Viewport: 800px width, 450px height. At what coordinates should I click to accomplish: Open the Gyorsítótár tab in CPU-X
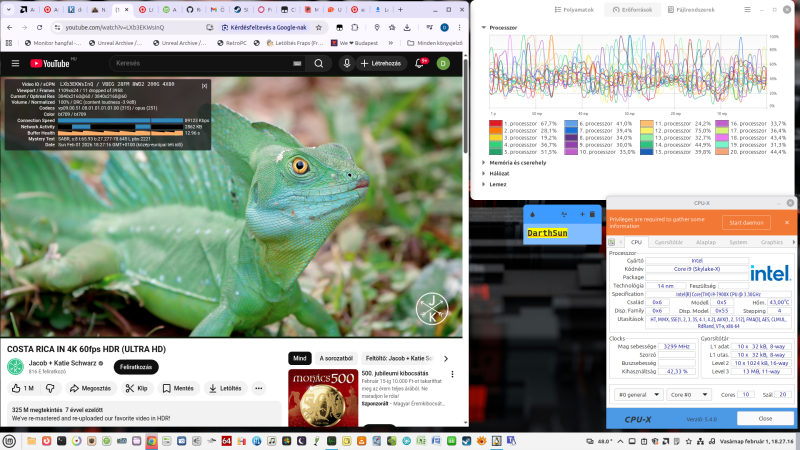[668, 242]
